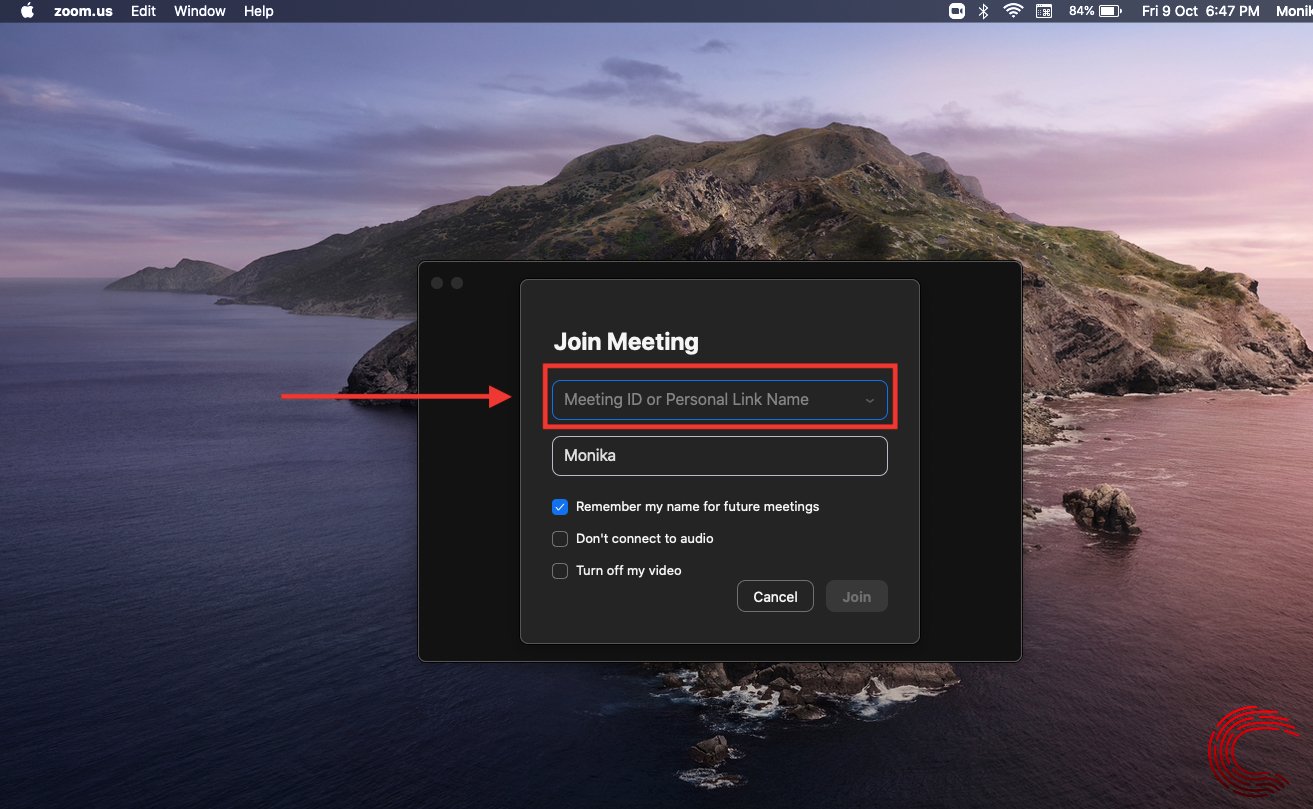This screenshot has width=1313, height=809.
Task: Open the date and time Fri 9 Oct
Action: (1200, 11)
